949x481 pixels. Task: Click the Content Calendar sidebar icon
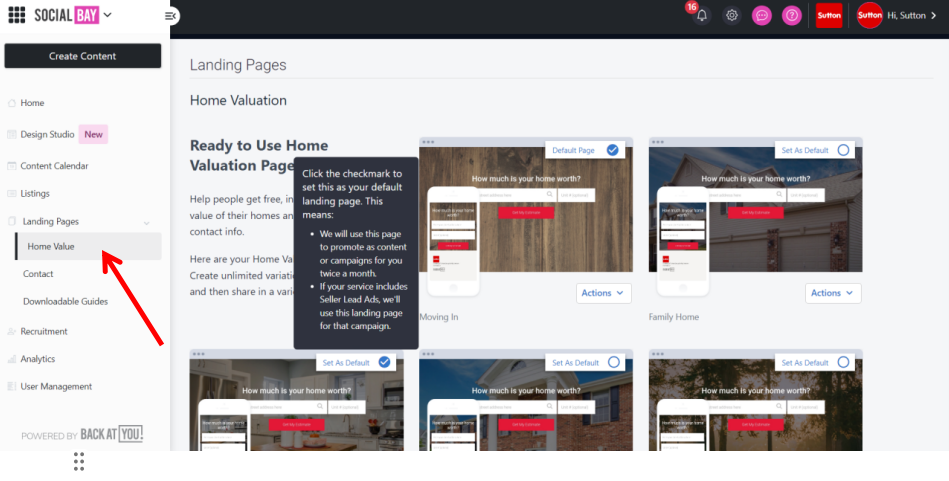click(11, 166)
